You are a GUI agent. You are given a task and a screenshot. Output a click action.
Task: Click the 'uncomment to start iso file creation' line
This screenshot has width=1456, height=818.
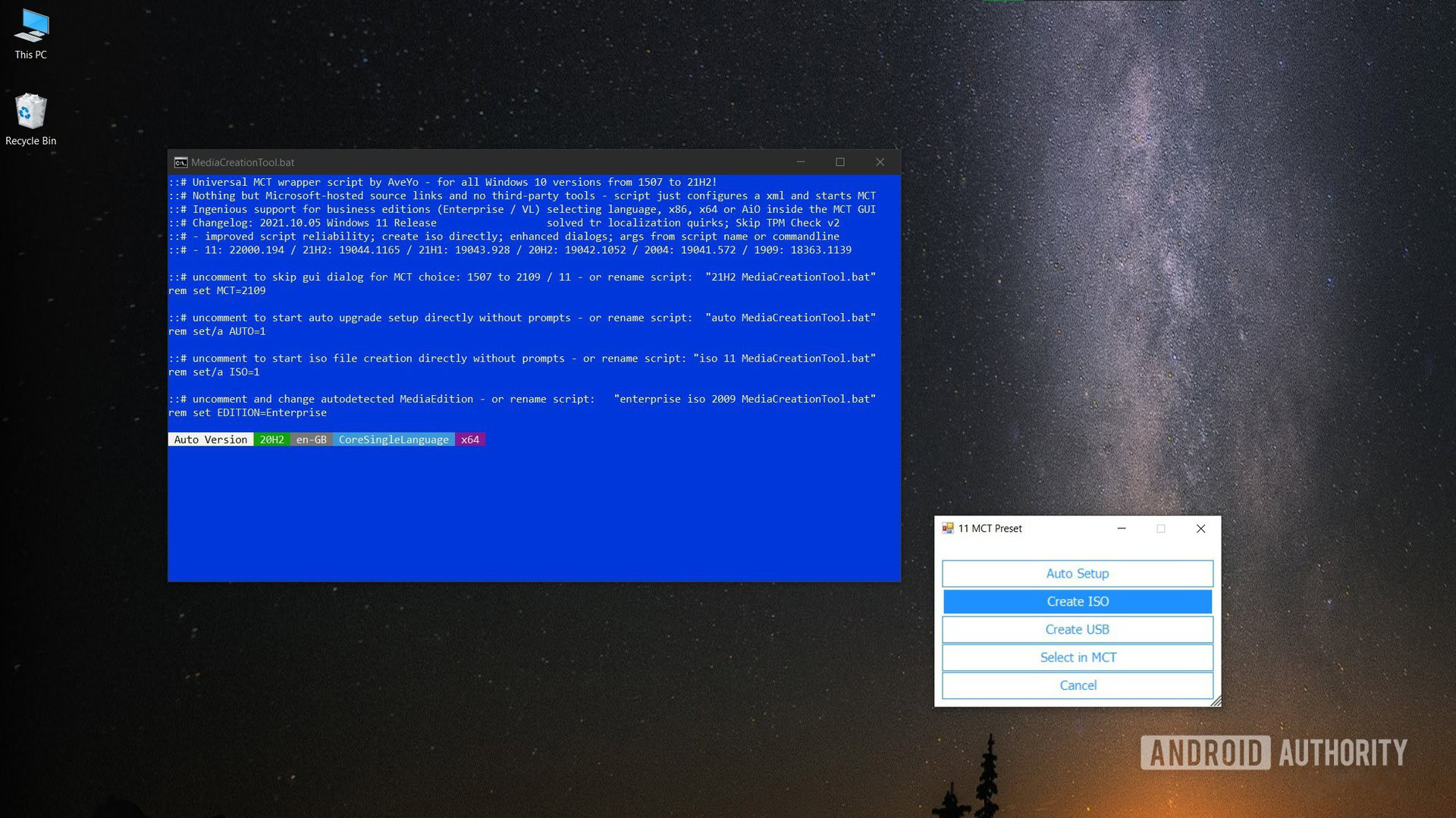[x=522, y=359]
